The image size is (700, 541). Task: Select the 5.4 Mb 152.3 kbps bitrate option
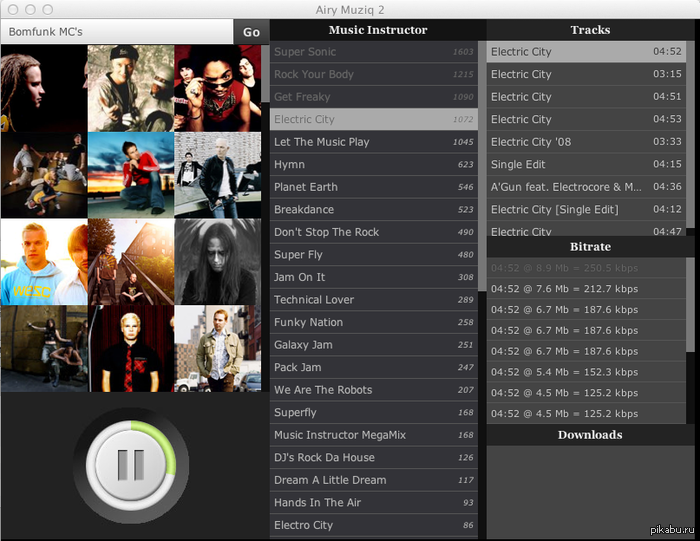click(585, 372)
